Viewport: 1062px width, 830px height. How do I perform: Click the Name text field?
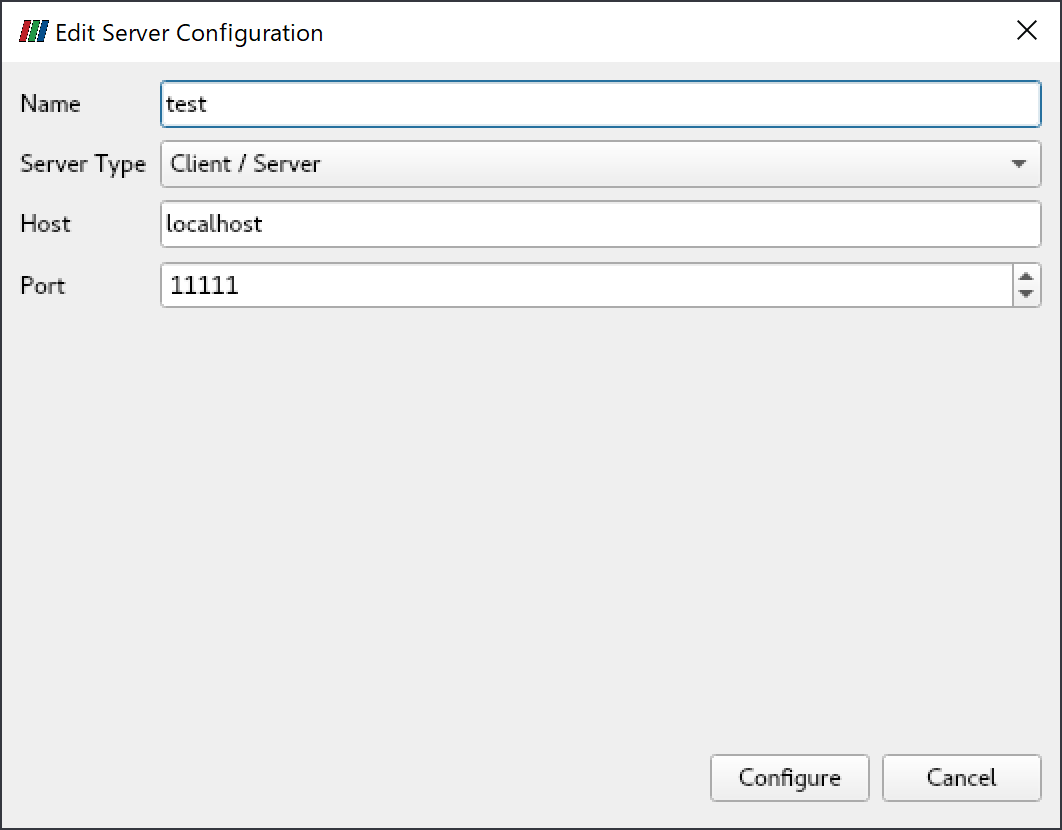(600, 104)
